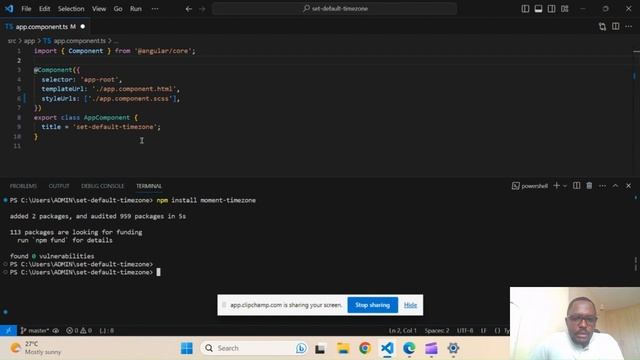Click the src breadcrumb
This screenshot has height=360, width=640.
click(12, 41)
